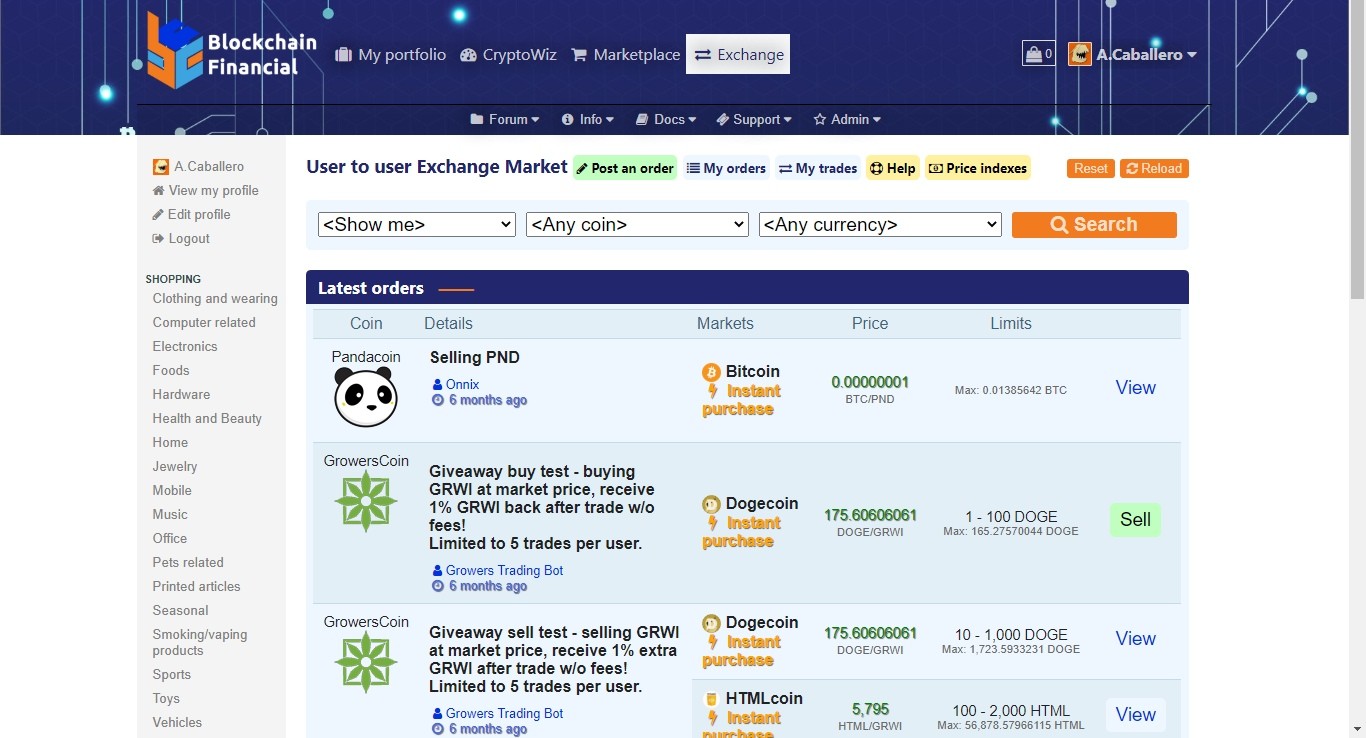1366x738 pixels.
Task: Expand the Forum menu
Action: pos(505,119)
